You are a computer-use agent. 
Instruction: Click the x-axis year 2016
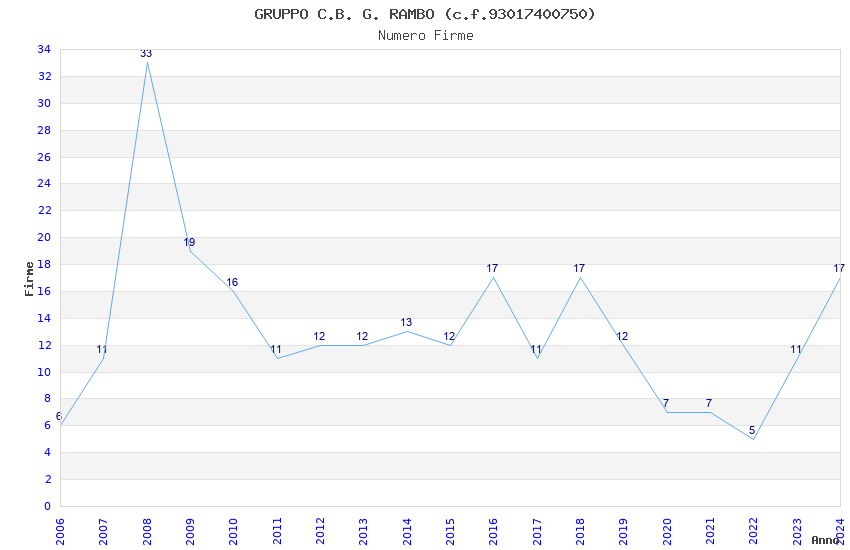click(x=493, y=532)
